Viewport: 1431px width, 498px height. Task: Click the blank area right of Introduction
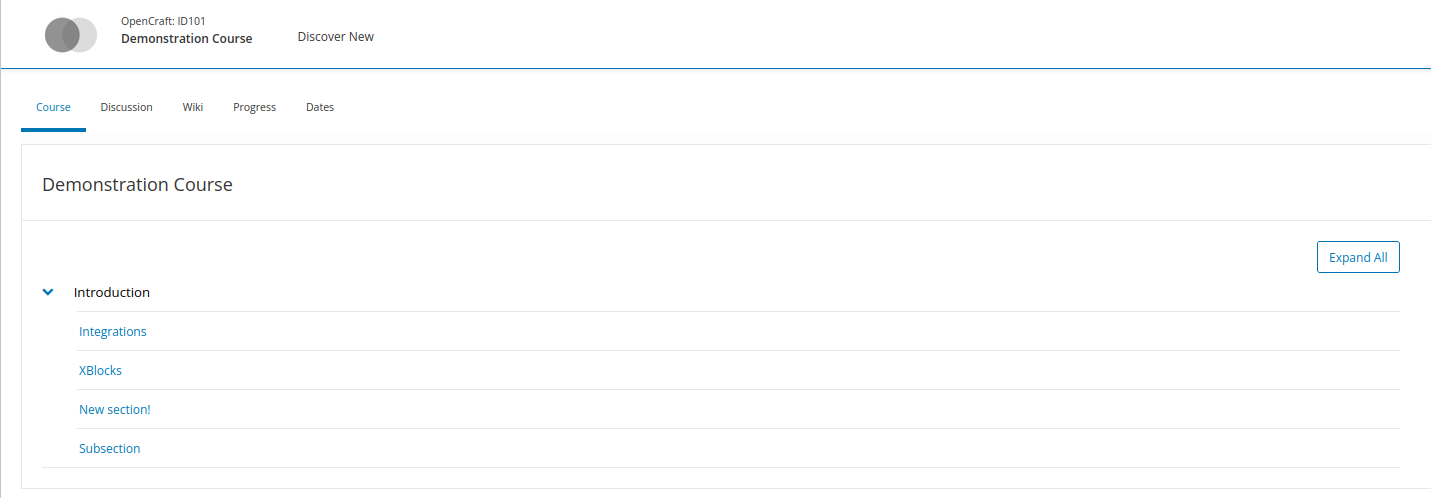[700, 293]
